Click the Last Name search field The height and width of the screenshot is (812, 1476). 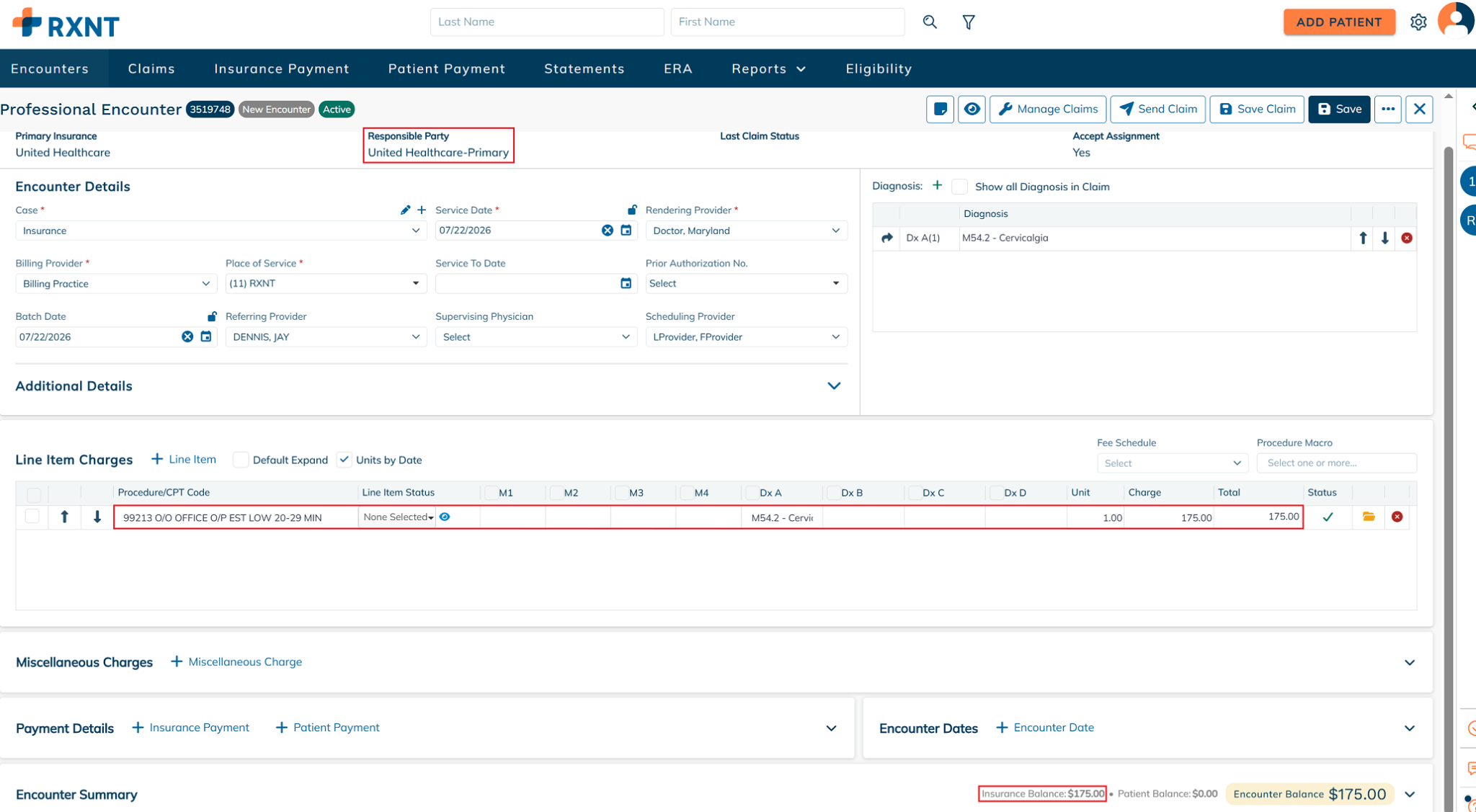[x=547, y=22]
